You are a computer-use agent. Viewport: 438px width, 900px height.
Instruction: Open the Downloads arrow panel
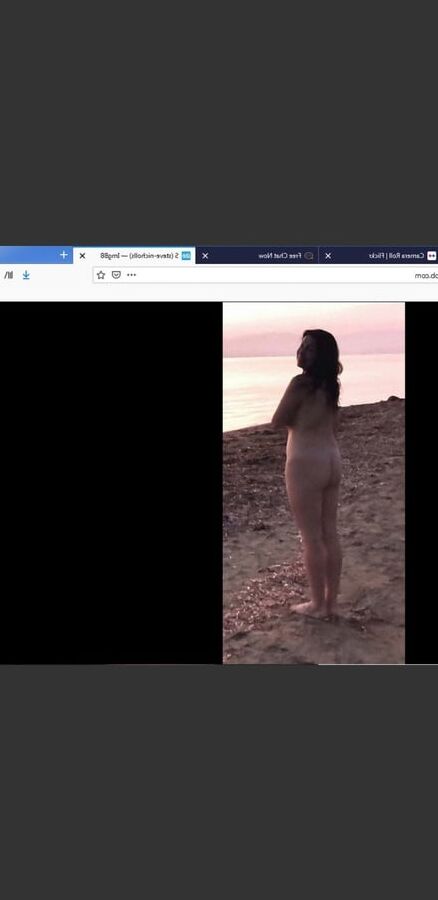coord(26,275)
